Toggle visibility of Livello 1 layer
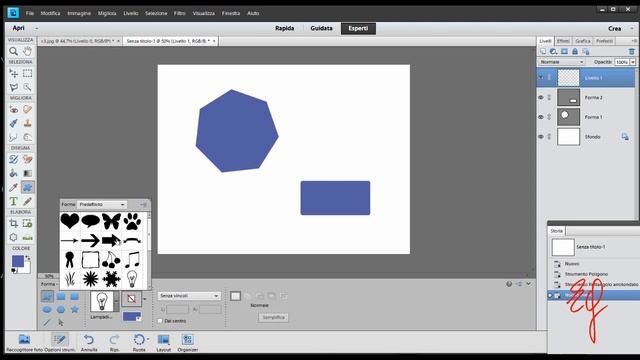The height and width of the screenshot is (360, 640). tap(541, 78)
